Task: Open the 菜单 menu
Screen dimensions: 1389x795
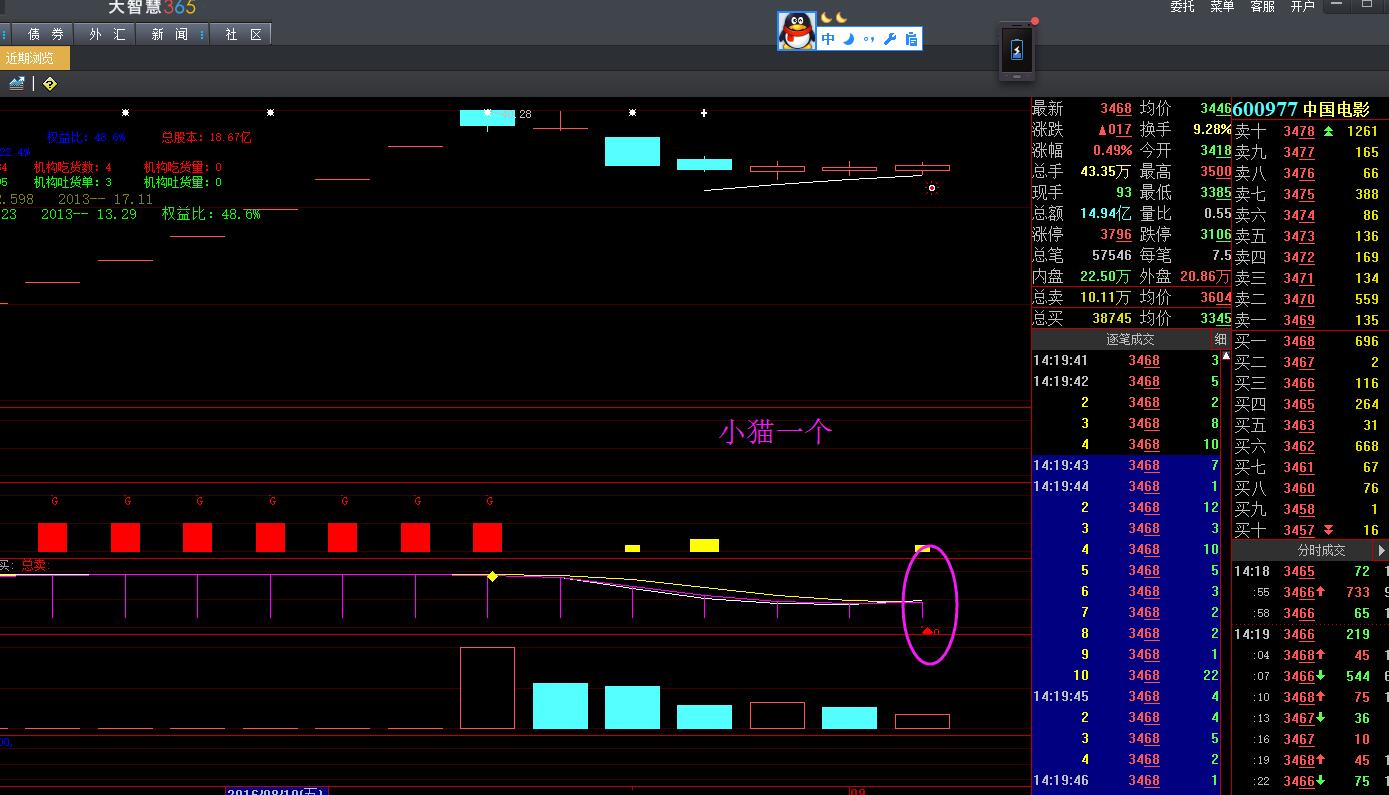Action: 1222,7
